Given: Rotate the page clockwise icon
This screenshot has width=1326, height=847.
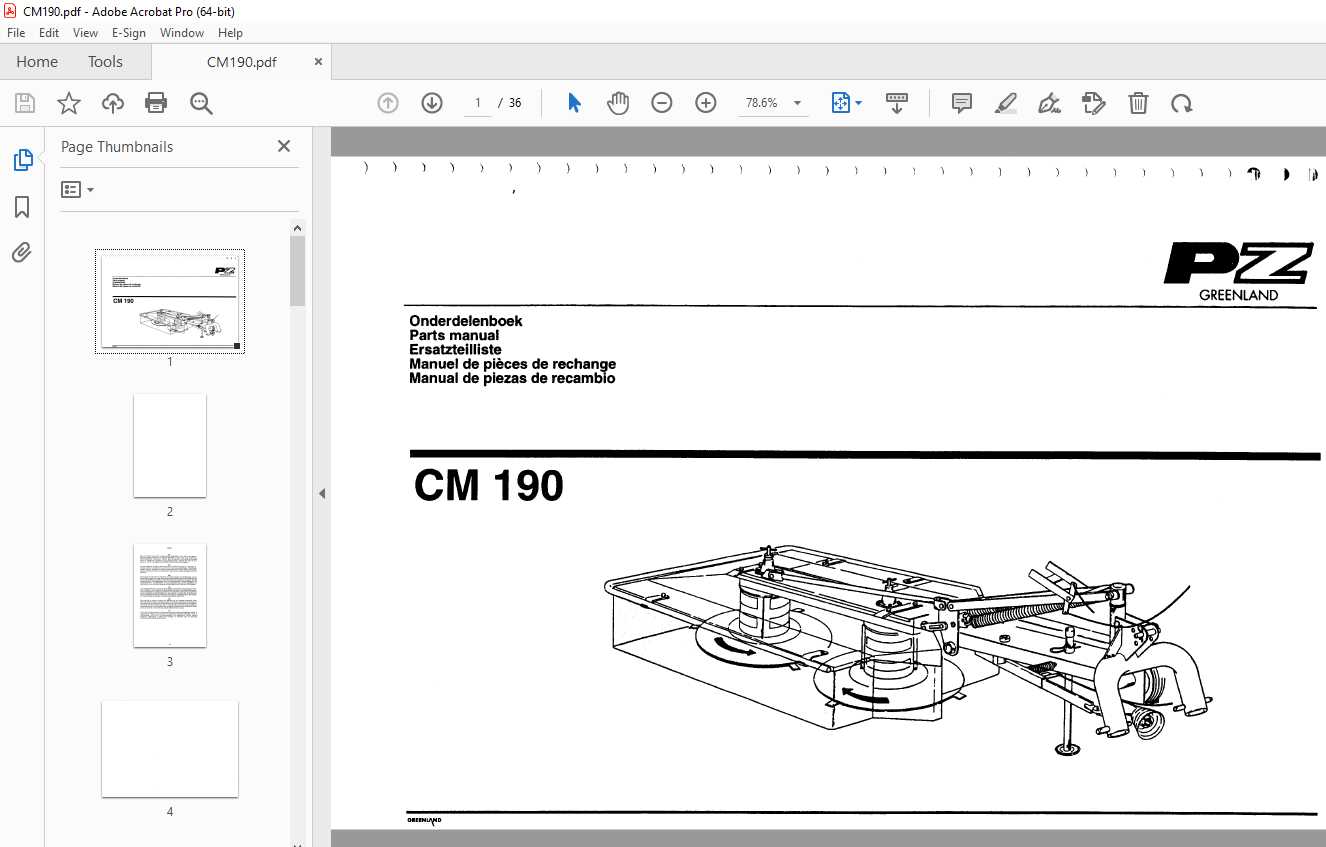Looking at the screenshot, I should [1182, 103].
